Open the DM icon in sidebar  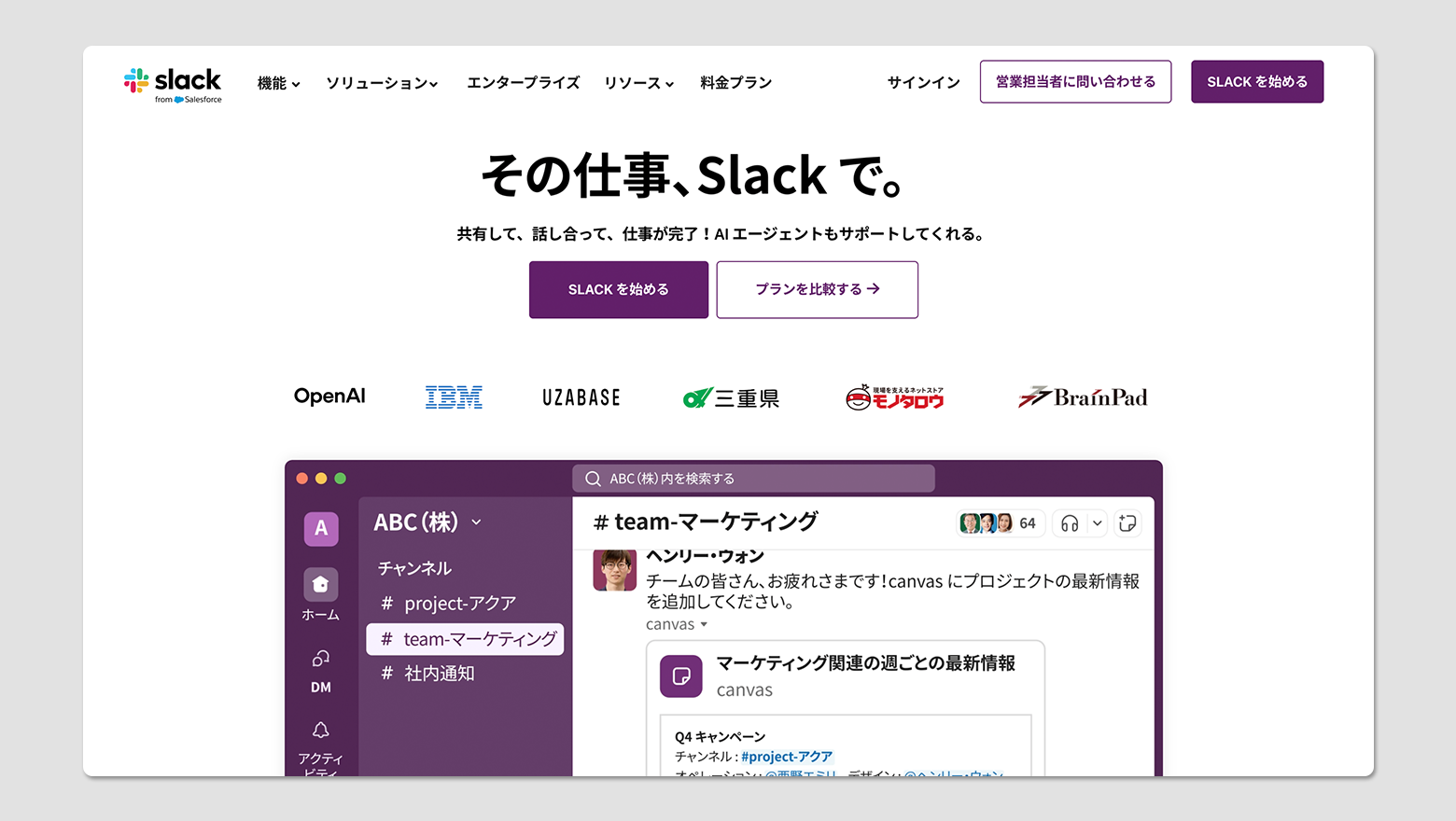(x=321, y=659)
